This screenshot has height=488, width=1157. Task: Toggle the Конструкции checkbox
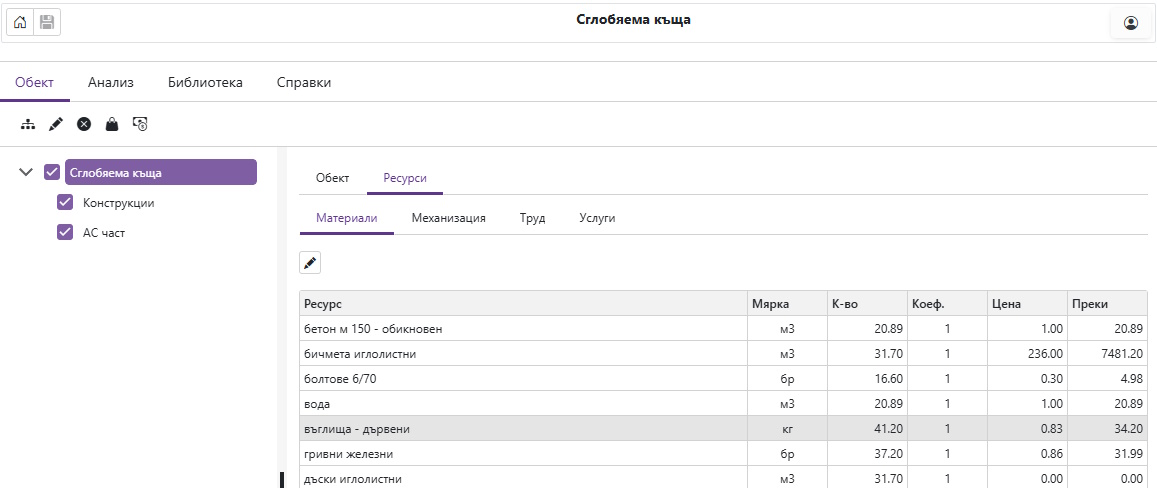coord(66,203)
